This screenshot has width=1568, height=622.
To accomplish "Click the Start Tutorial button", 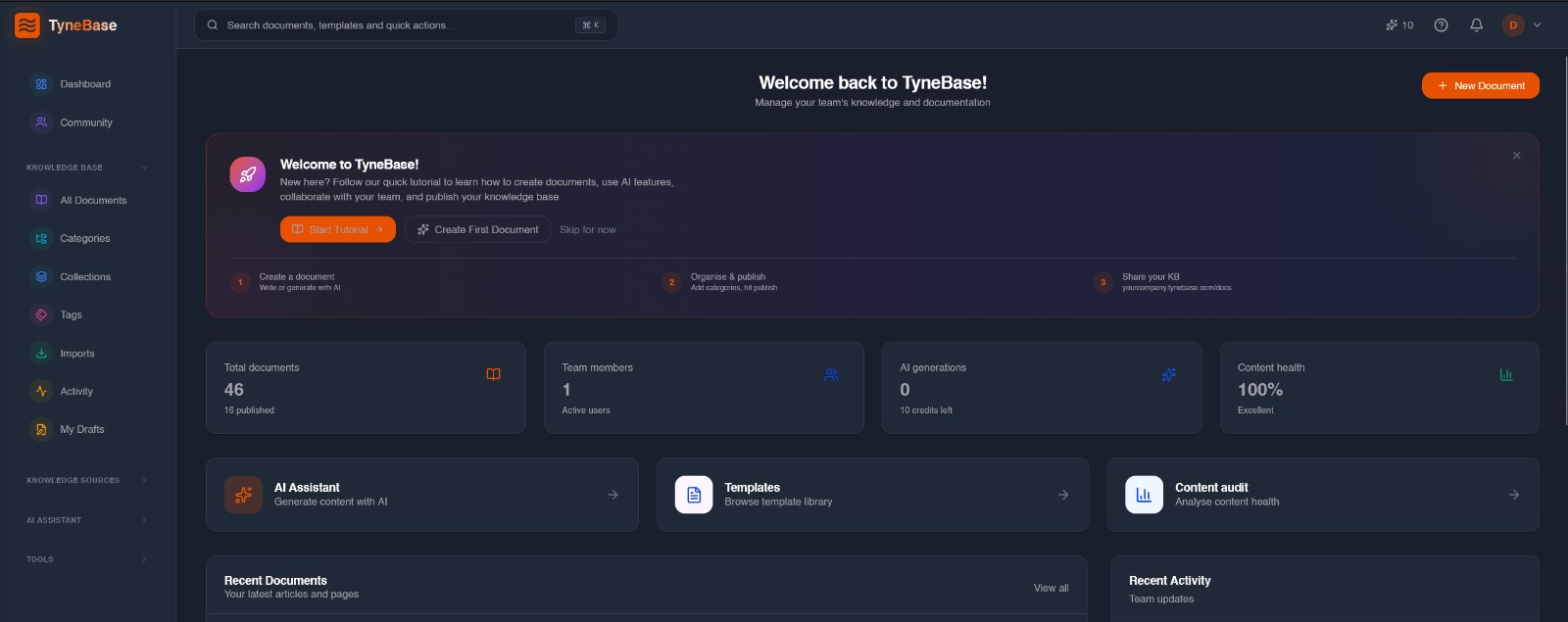I will pyautogui.click(x=338, y=229).
